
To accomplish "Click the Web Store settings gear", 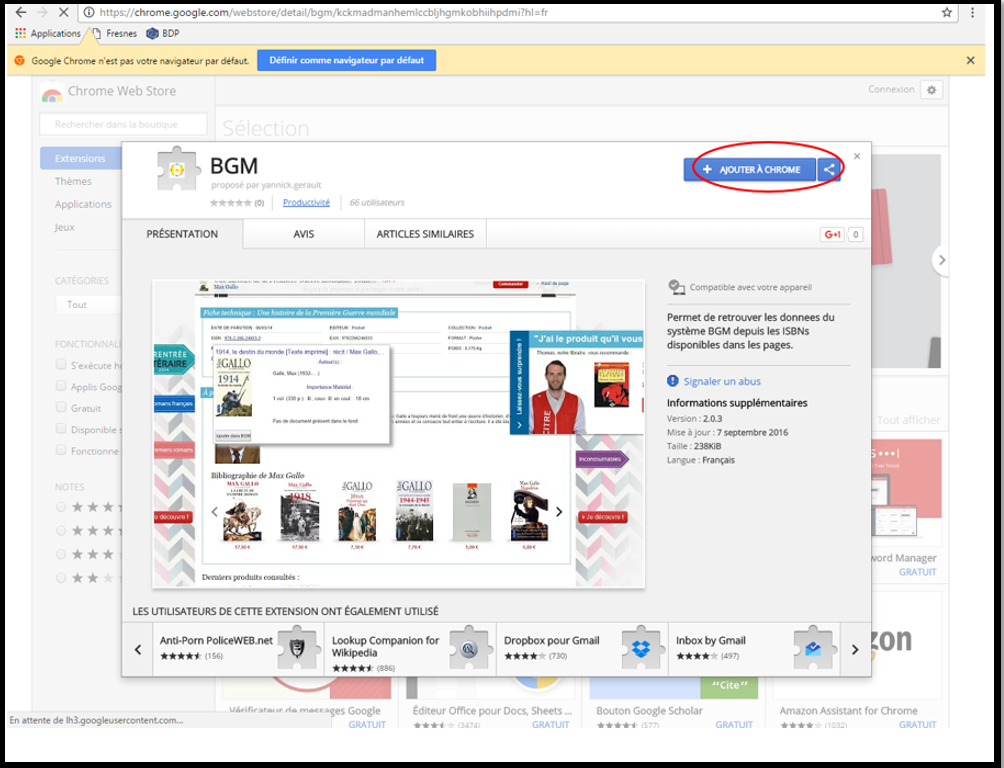I will coord(932,90).
